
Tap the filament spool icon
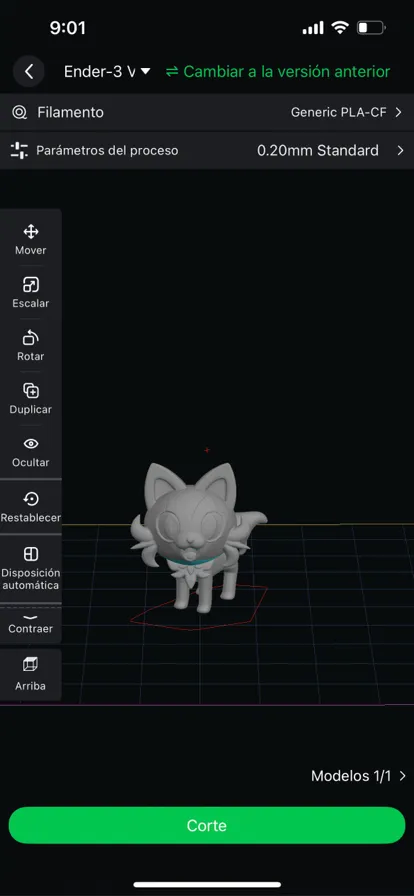[19, 112]
